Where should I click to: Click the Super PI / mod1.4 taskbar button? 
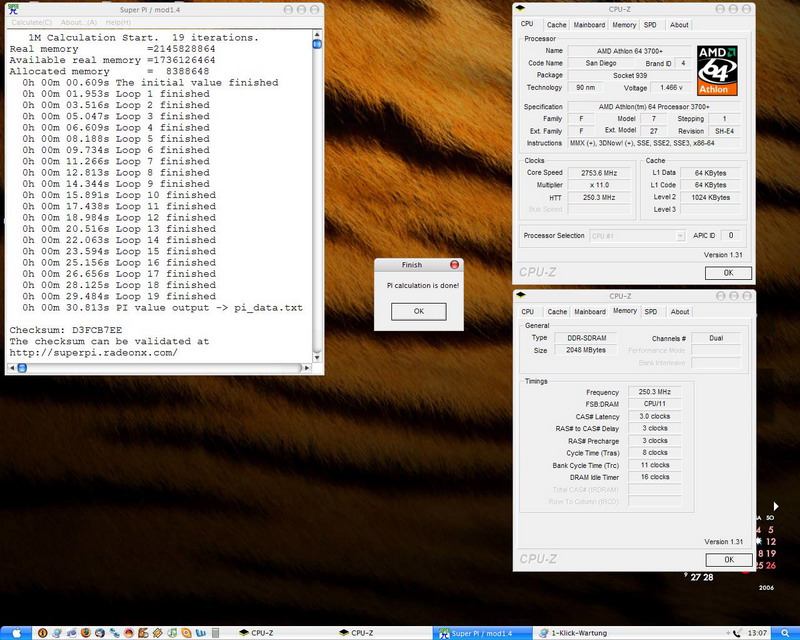tap(483, 633)
